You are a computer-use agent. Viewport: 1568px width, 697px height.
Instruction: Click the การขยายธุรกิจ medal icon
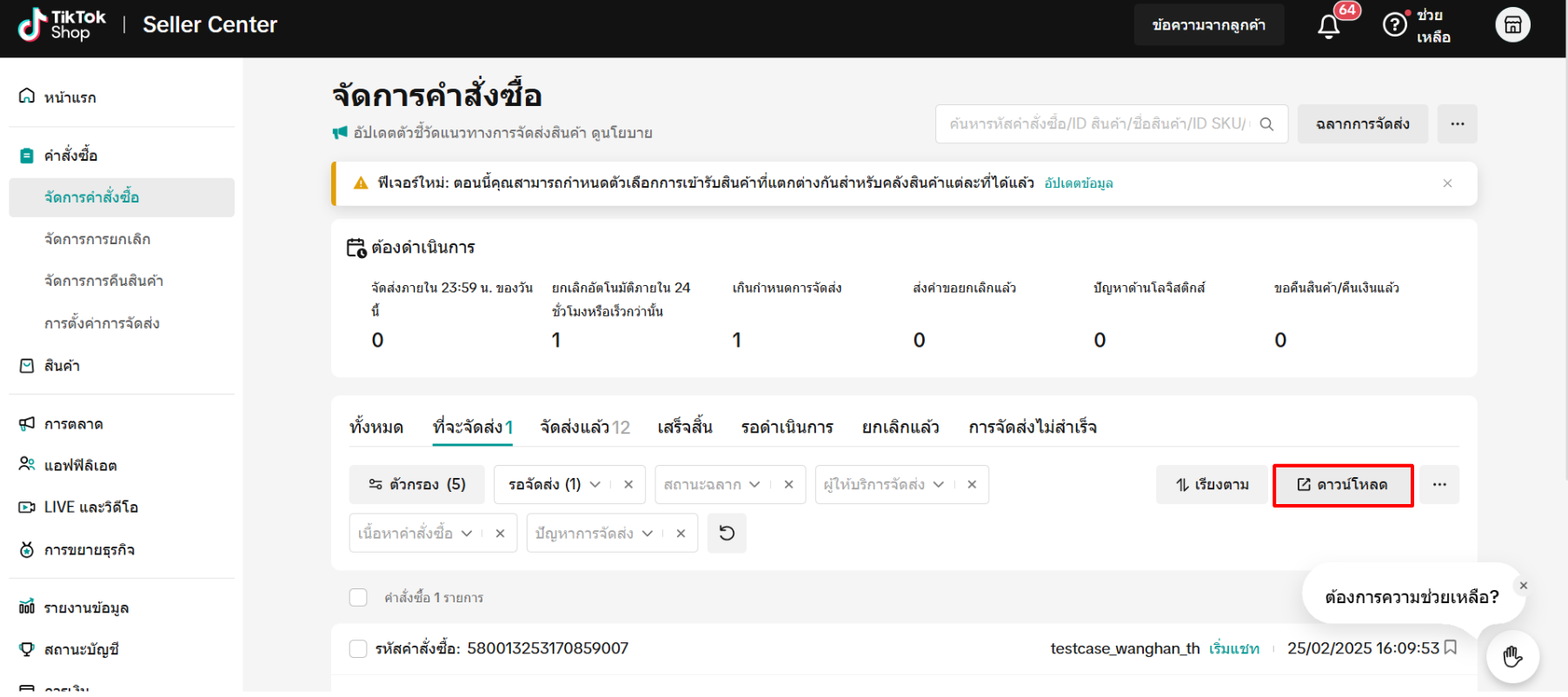[x=27, y=549]
